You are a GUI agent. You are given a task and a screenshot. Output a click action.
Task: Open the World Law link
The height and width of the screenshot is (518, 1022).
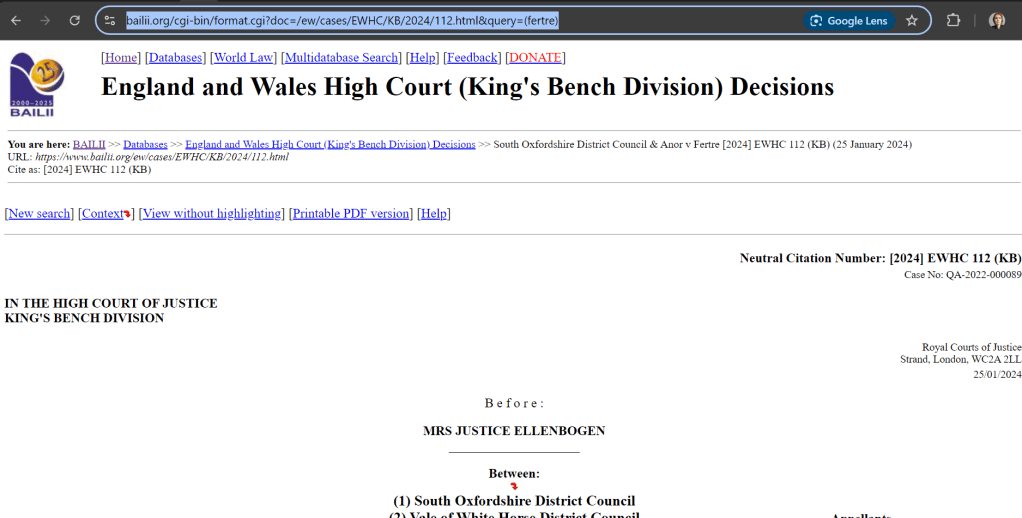coord(243,58)
